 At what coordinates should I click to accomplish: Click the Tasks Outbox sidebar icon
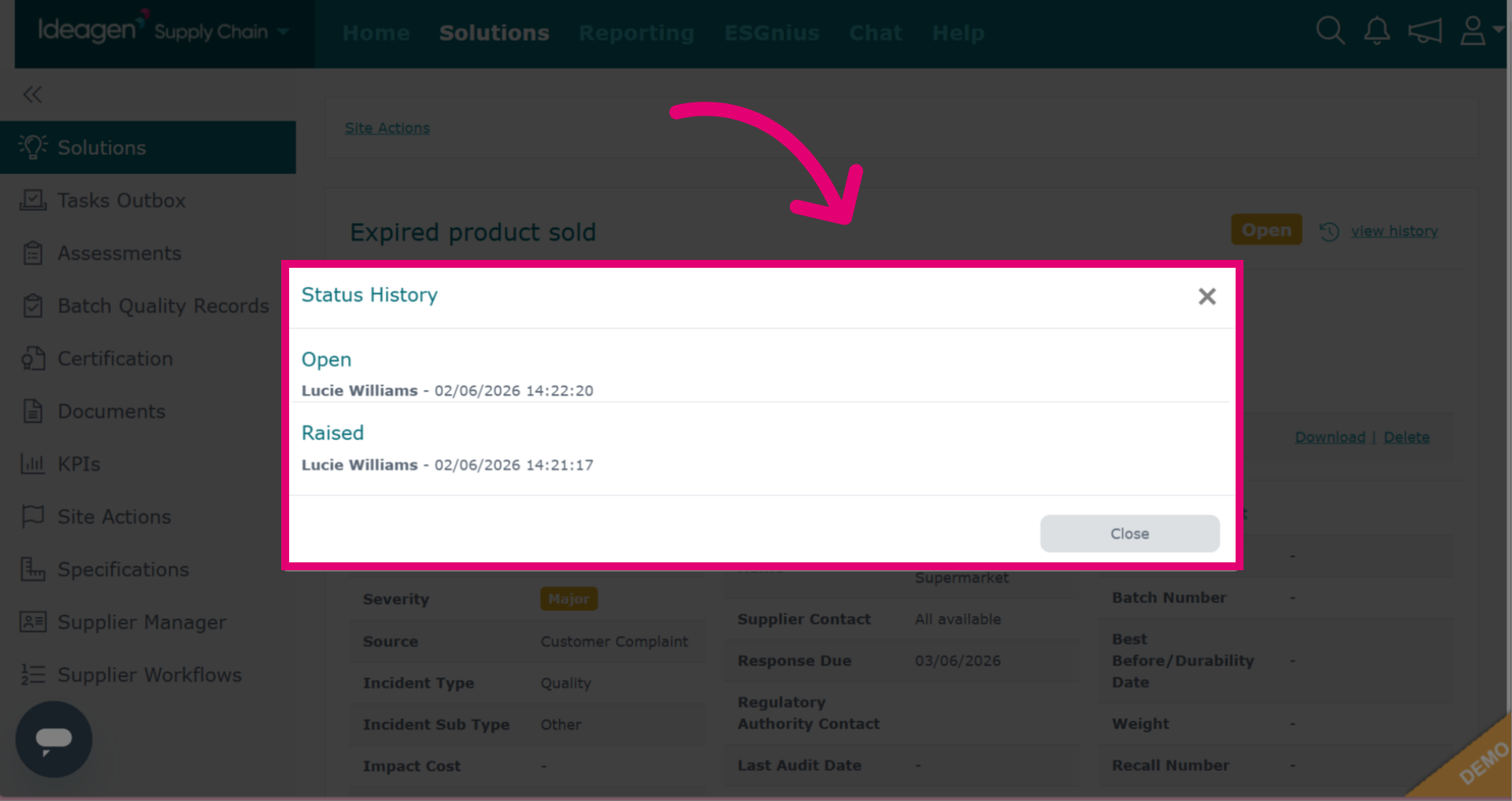(33, 200)
